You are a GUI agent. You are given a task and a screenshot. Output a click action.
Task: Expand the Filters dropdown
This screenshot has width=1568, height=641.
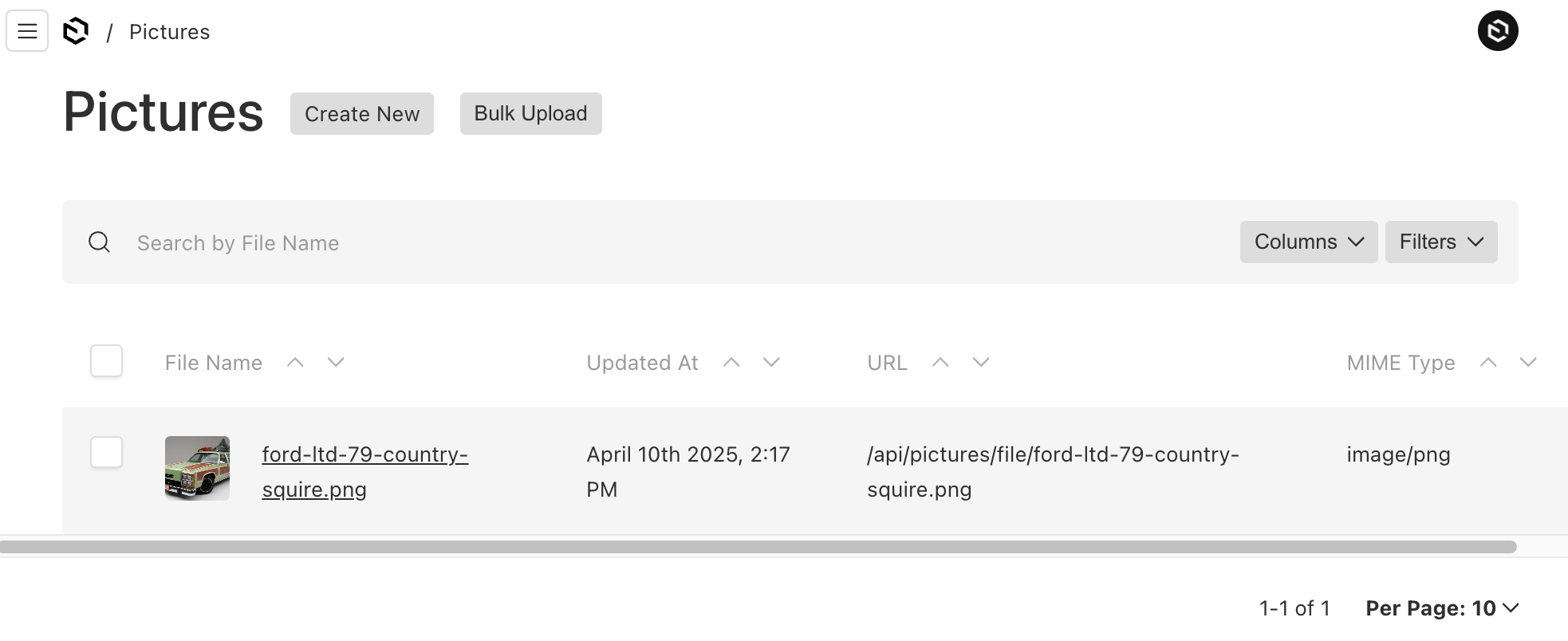[1440, 242]
